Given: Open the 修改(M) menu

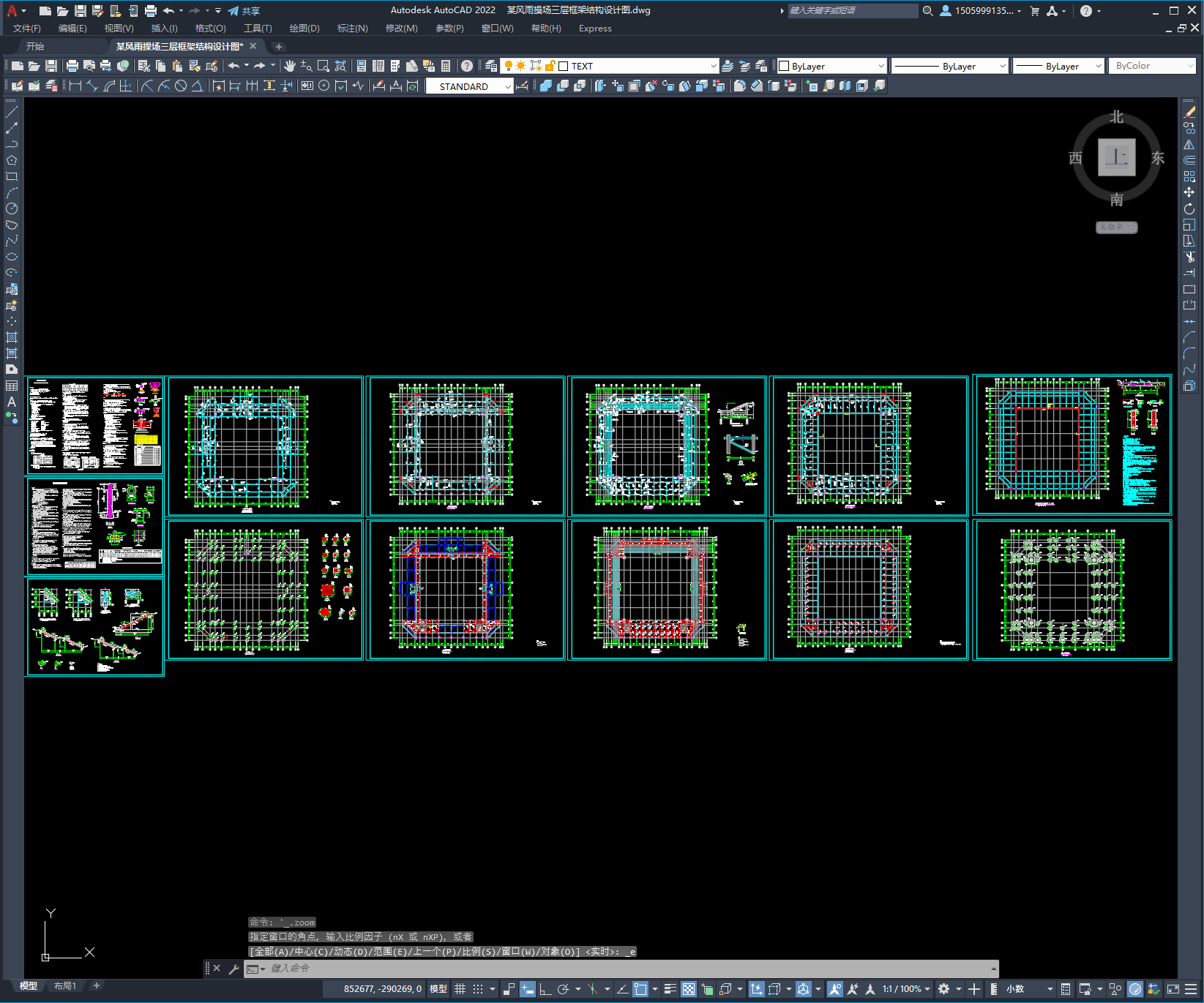Looking at the screenshot, I should (401, 29).
